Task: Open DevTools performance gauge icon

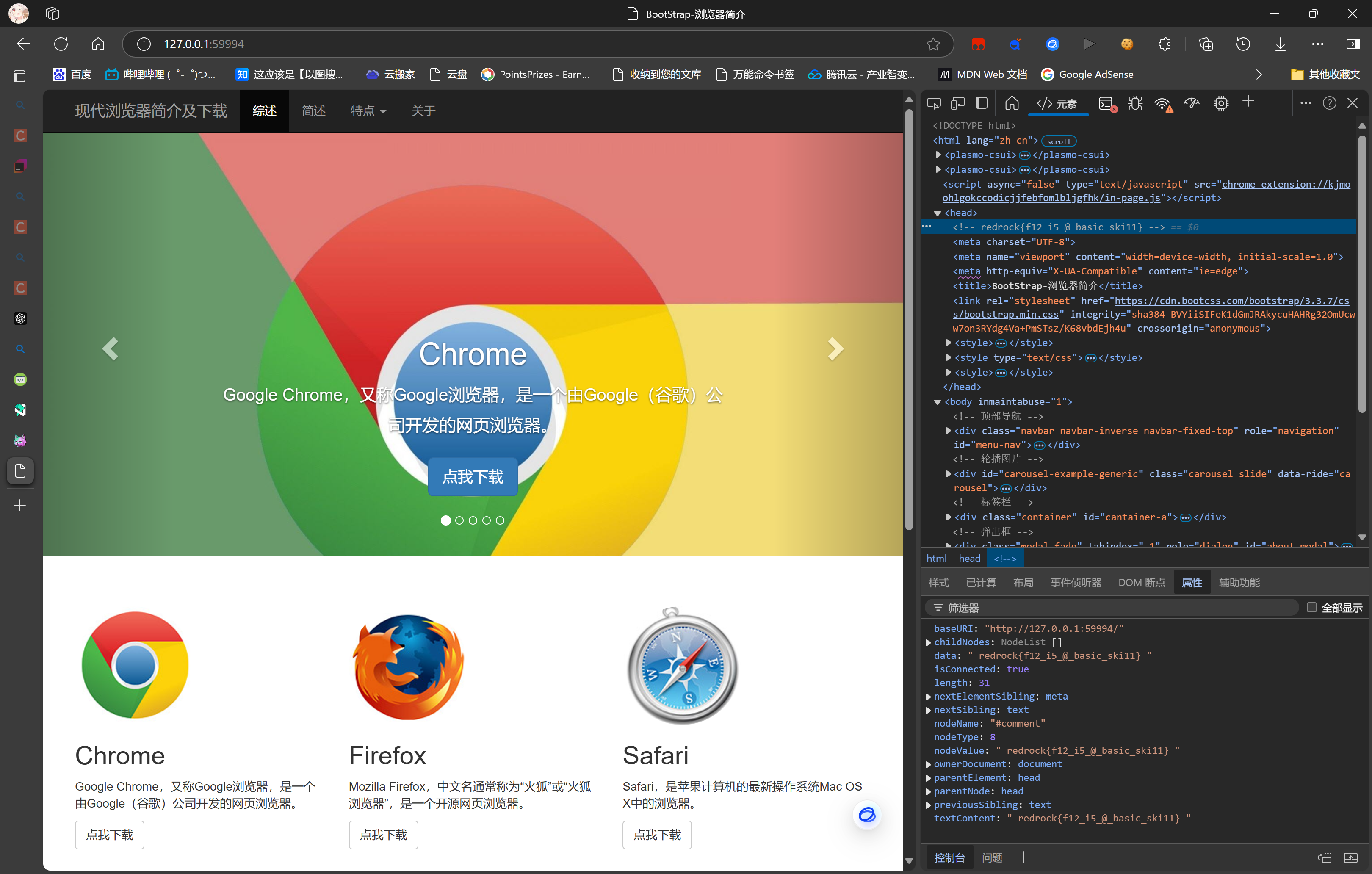Action: pyautogui.click(x=1191, y=103)
